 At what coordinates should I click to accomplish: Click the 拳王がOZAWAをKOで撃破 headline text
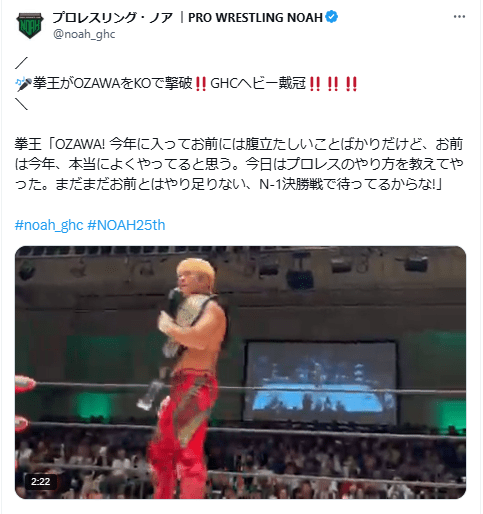point(113,84)
